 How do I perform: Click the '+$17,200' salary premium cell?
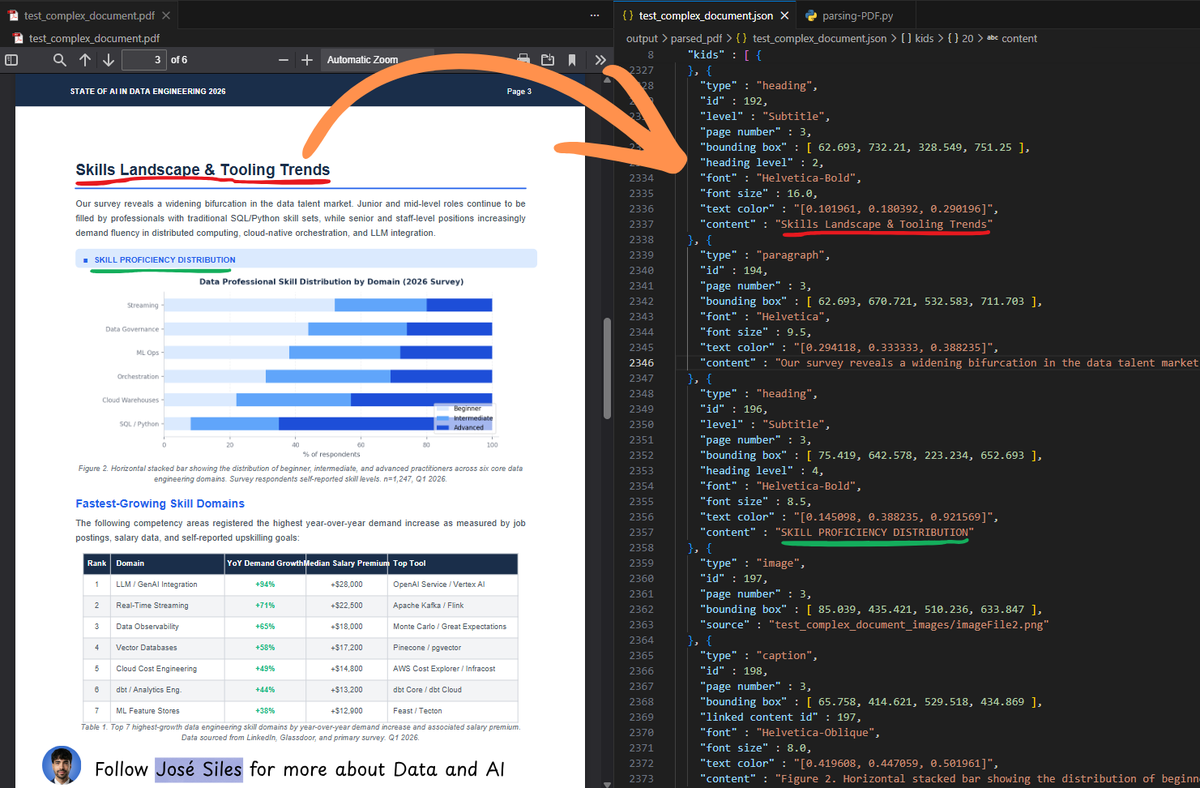pos(346,648)
